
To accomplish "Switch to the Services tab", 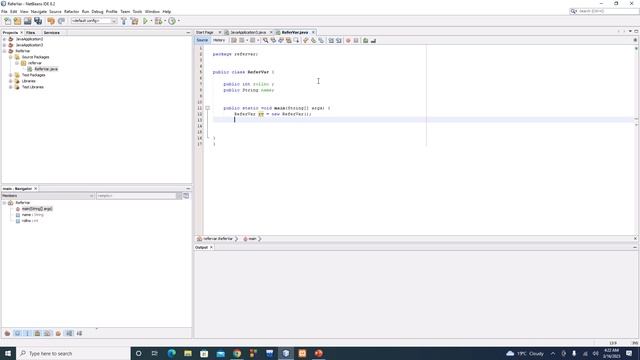I will click(51, 33).
